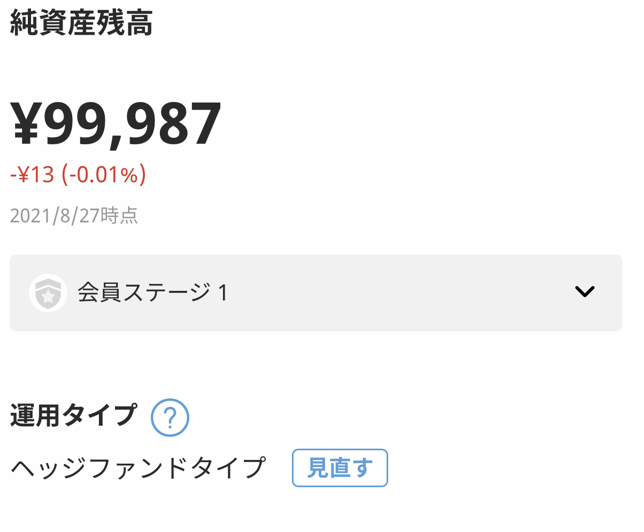Click the 純資産残高 heading
The width and height of the screenshot is (644, 532).
(x=81, y=23)
